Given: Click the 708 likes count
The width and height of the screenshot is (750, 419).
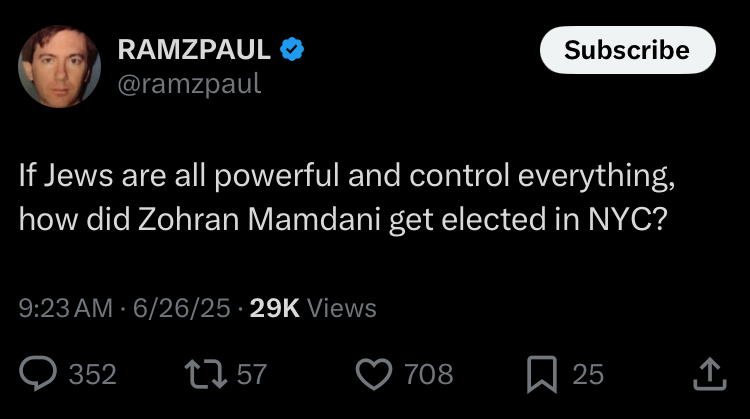Looking at the screenshot, I should point(429,374).
